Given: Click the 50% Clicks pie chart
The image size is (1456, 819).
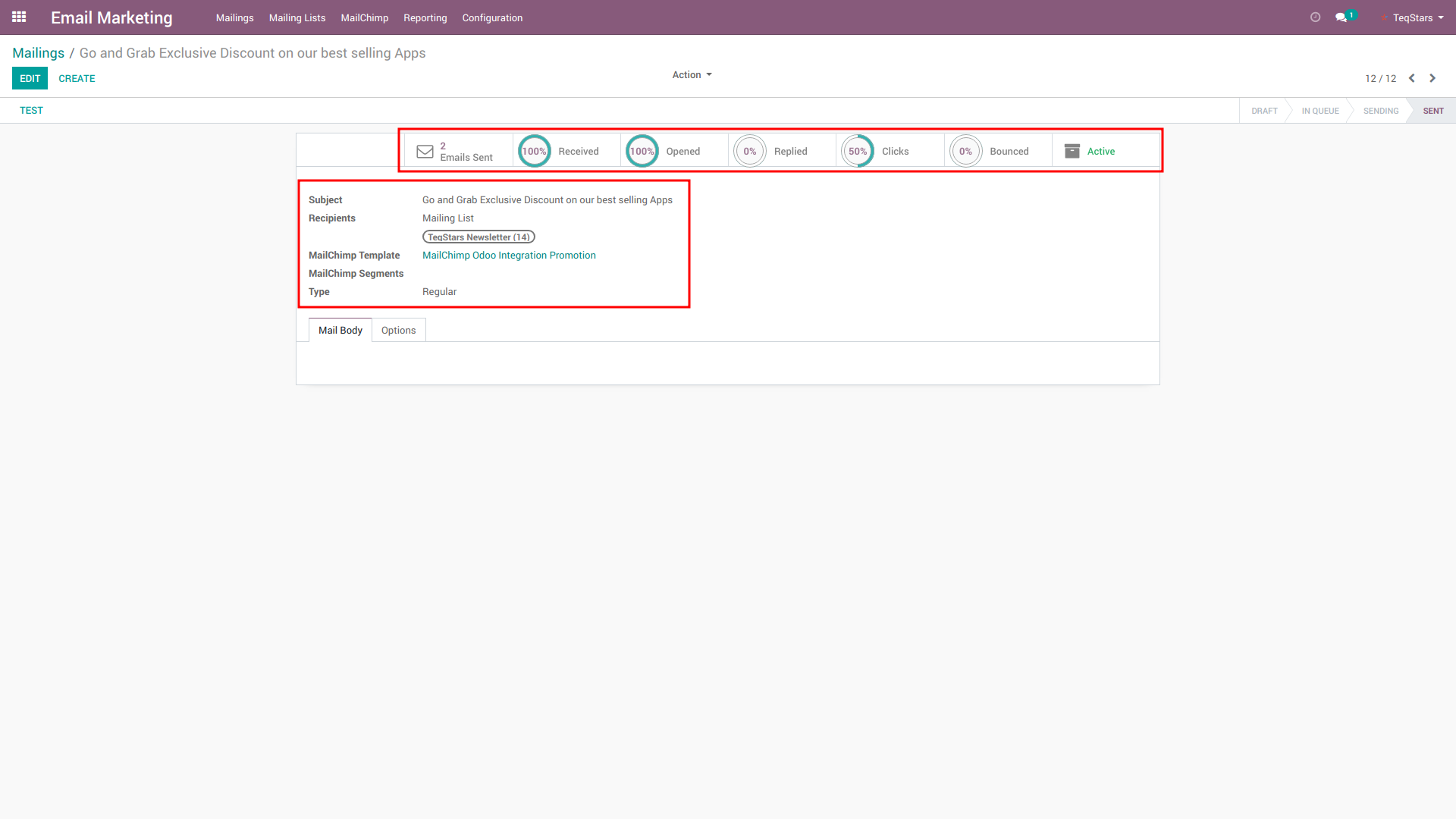Looking at the screenshot, I should tap(857, 152).
